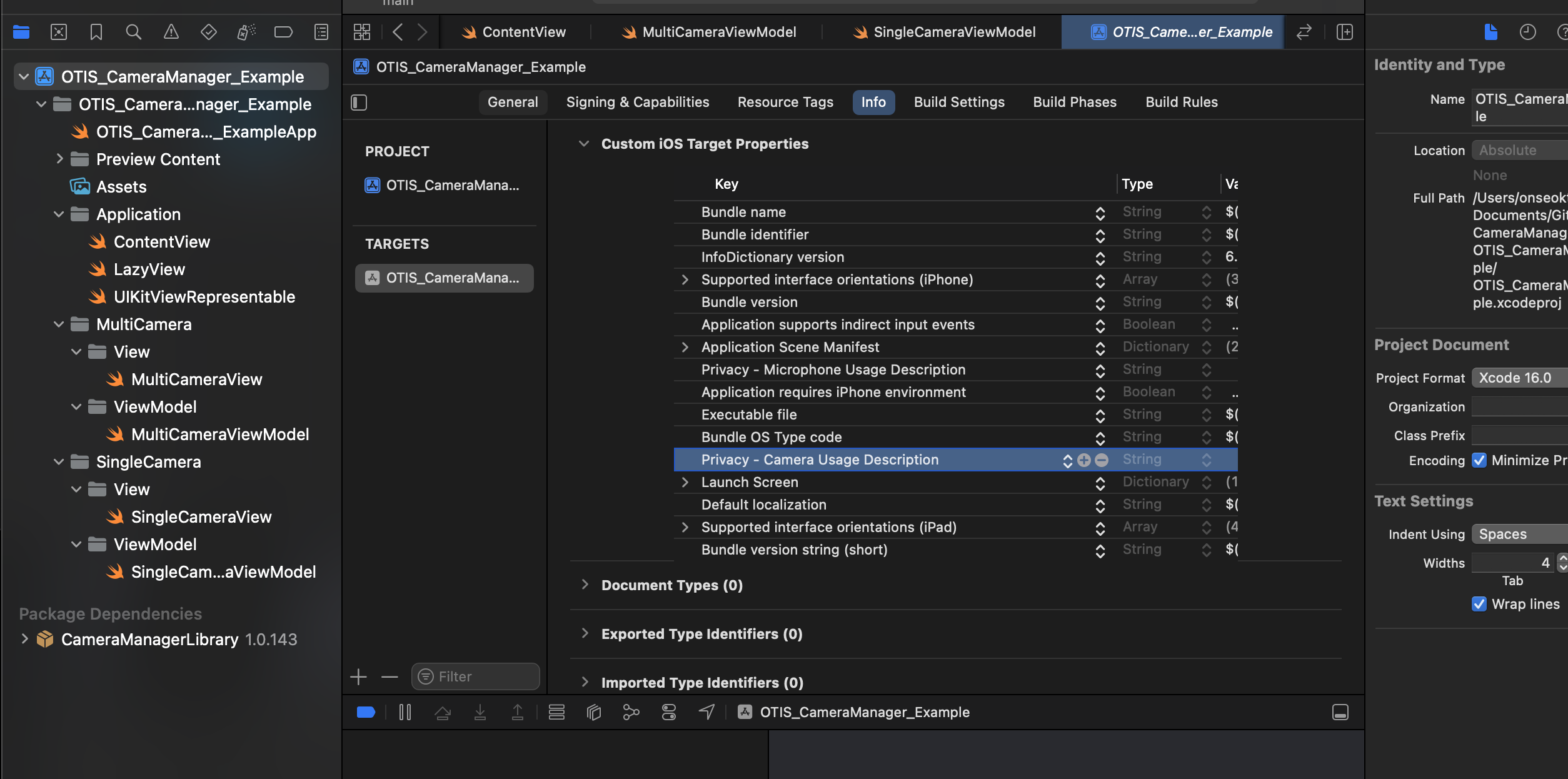This screenshot has height=779, width=1568.
Task: Click the Pause execution debug icon
Action: click(405, 712)
